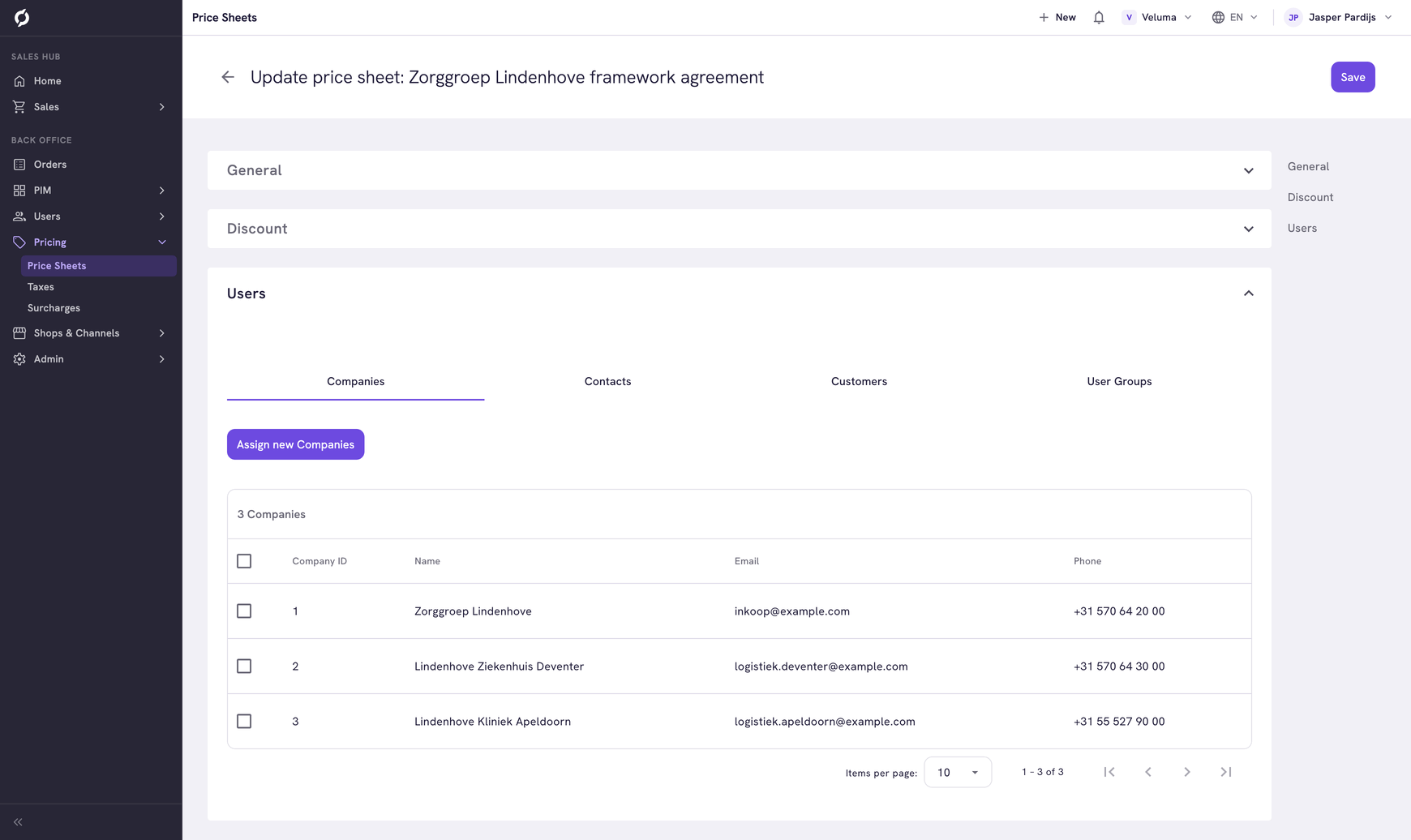Click the Shops & Channels storefront icon
This screenshot has height=840, width=1411.
click(19, 333)
